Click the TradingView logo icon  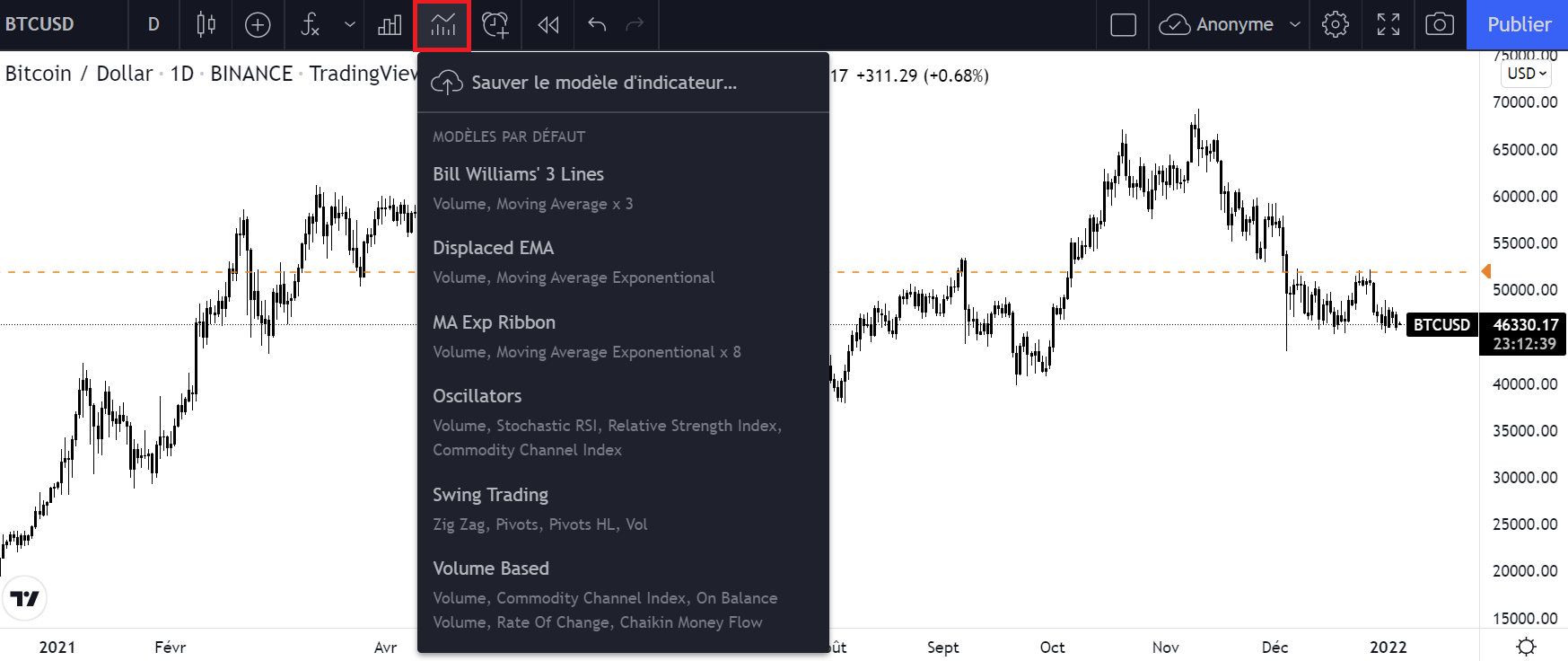click(24, 598)
